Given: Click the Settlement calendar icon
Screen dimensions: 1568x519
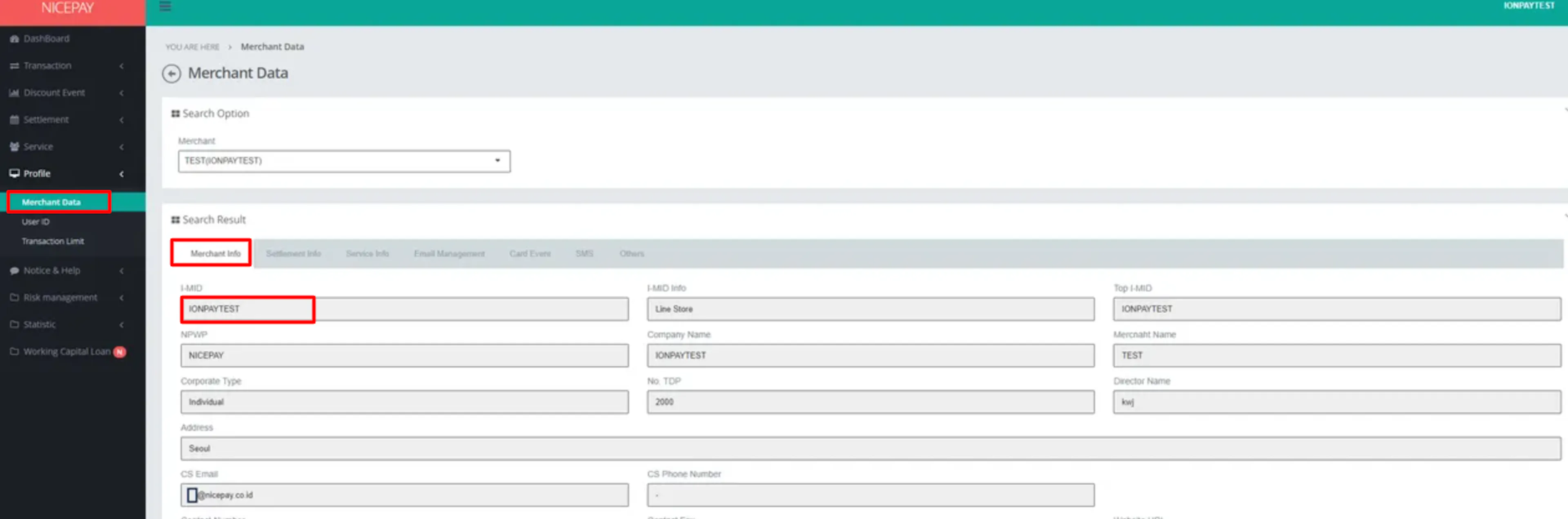Looking at the screenshot, I should coord(15,120).
